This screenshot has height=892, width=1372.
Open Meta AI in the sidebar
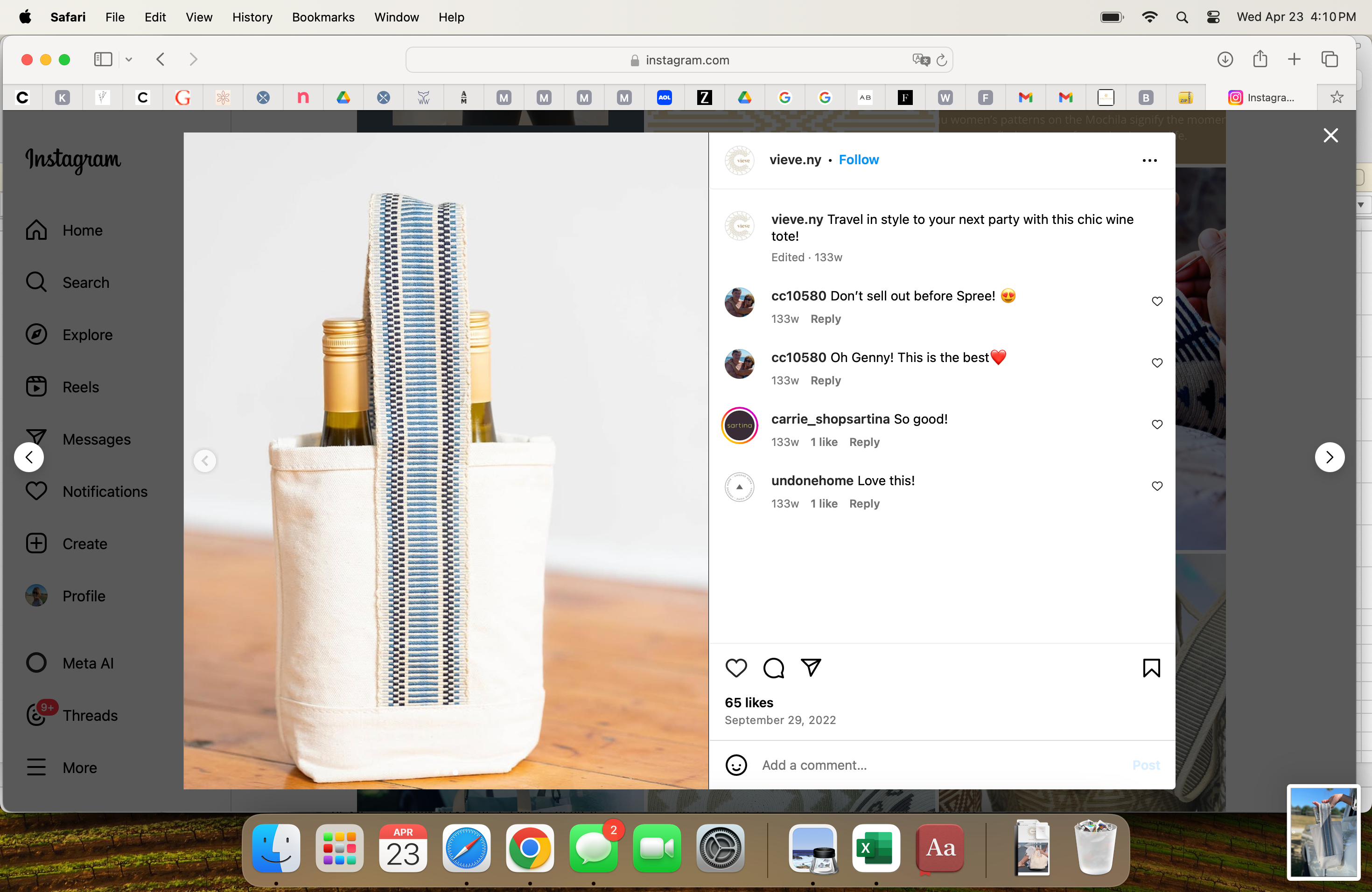(69, 662)
